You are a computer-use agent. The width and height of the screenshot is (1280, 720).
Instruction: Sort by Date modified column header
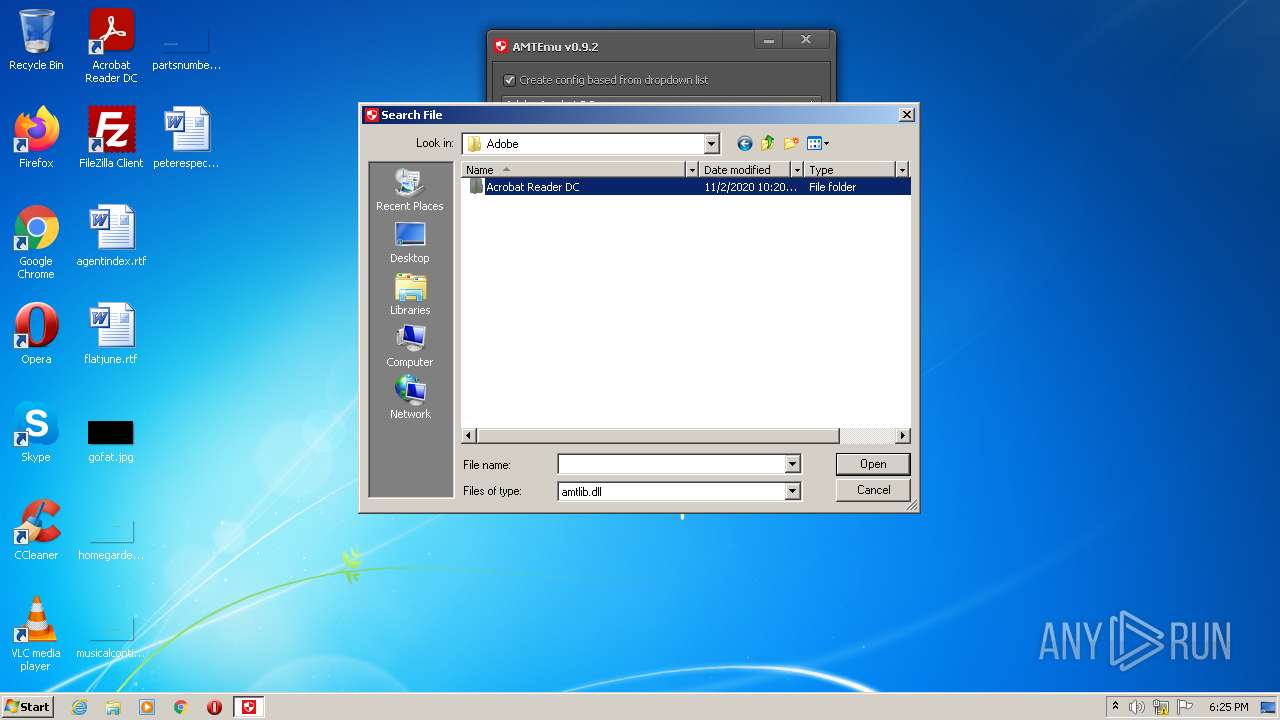(x=745, y=170)
